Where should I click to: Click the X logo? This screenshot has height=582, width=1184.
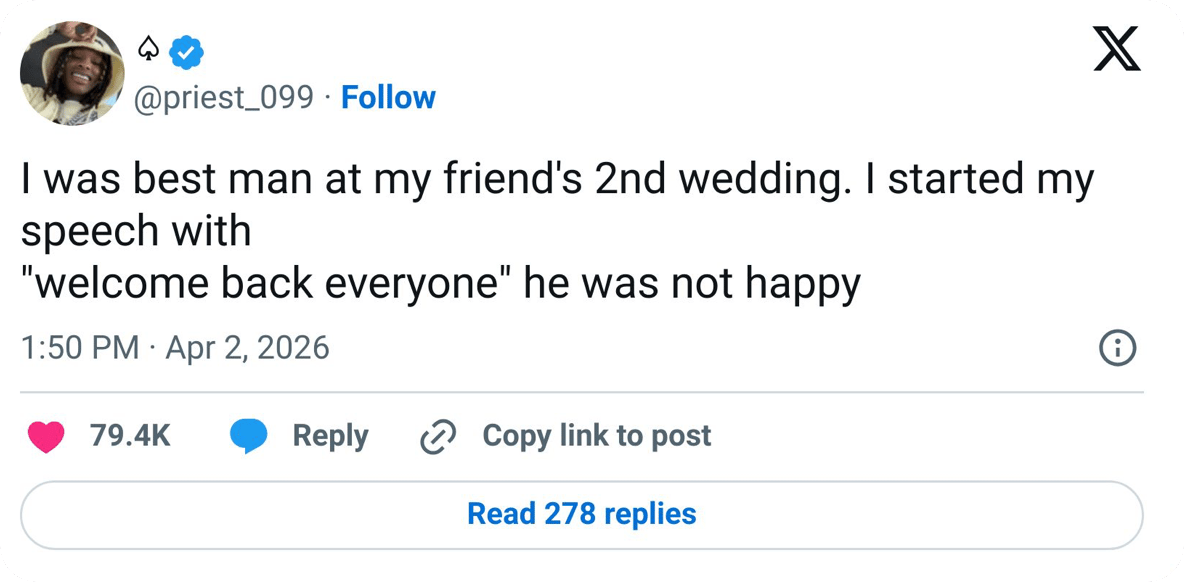[1116, 49]
